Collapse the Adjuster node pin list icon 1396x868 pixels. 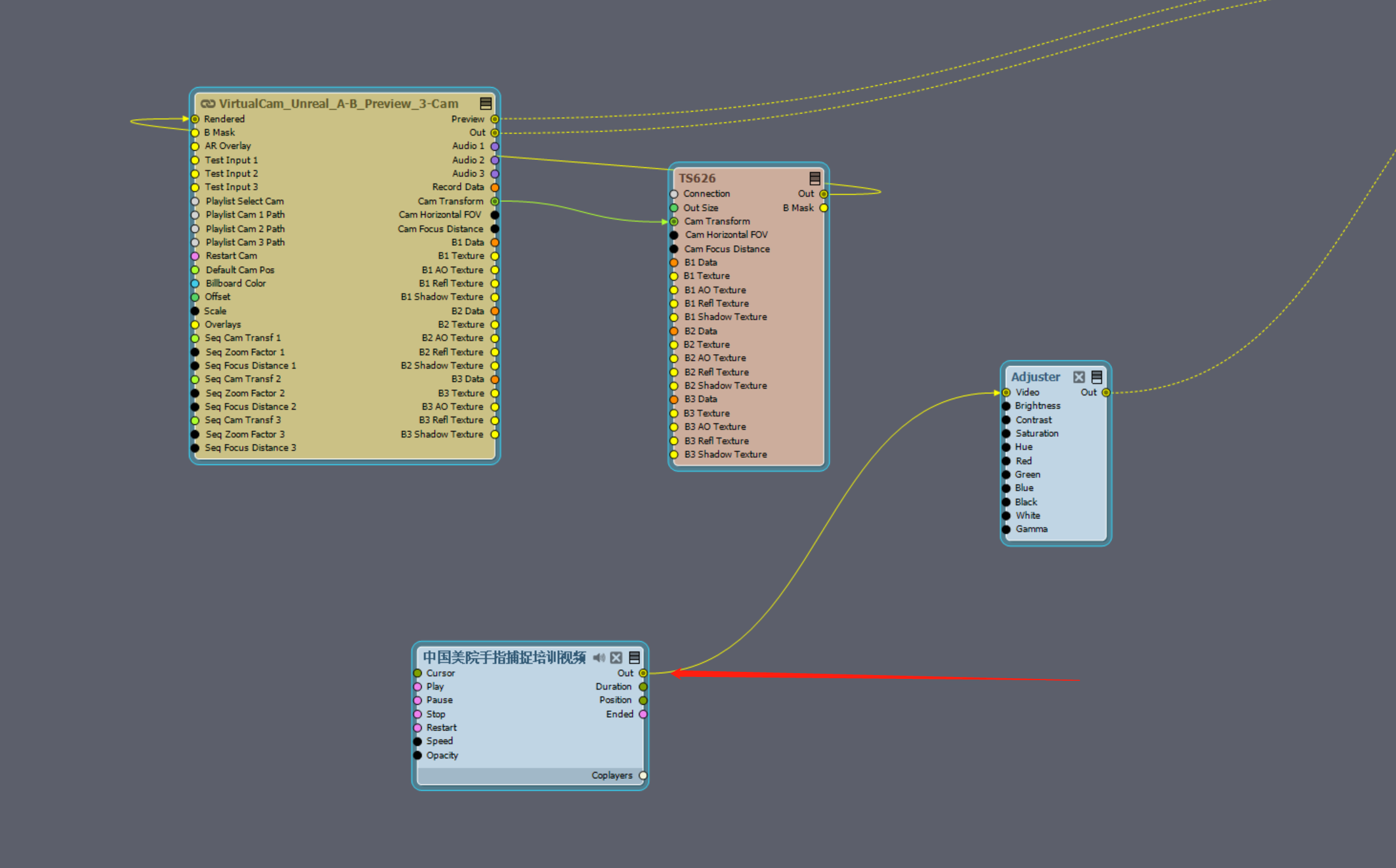[1097, 377]
